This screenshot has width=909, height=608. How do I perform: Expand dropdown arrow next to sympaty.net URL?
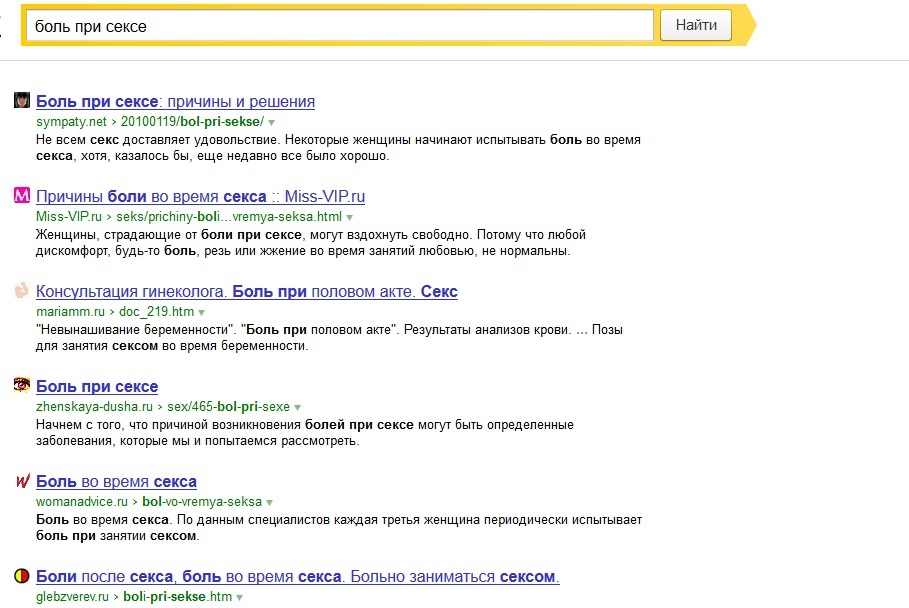[x=271, y=122]
